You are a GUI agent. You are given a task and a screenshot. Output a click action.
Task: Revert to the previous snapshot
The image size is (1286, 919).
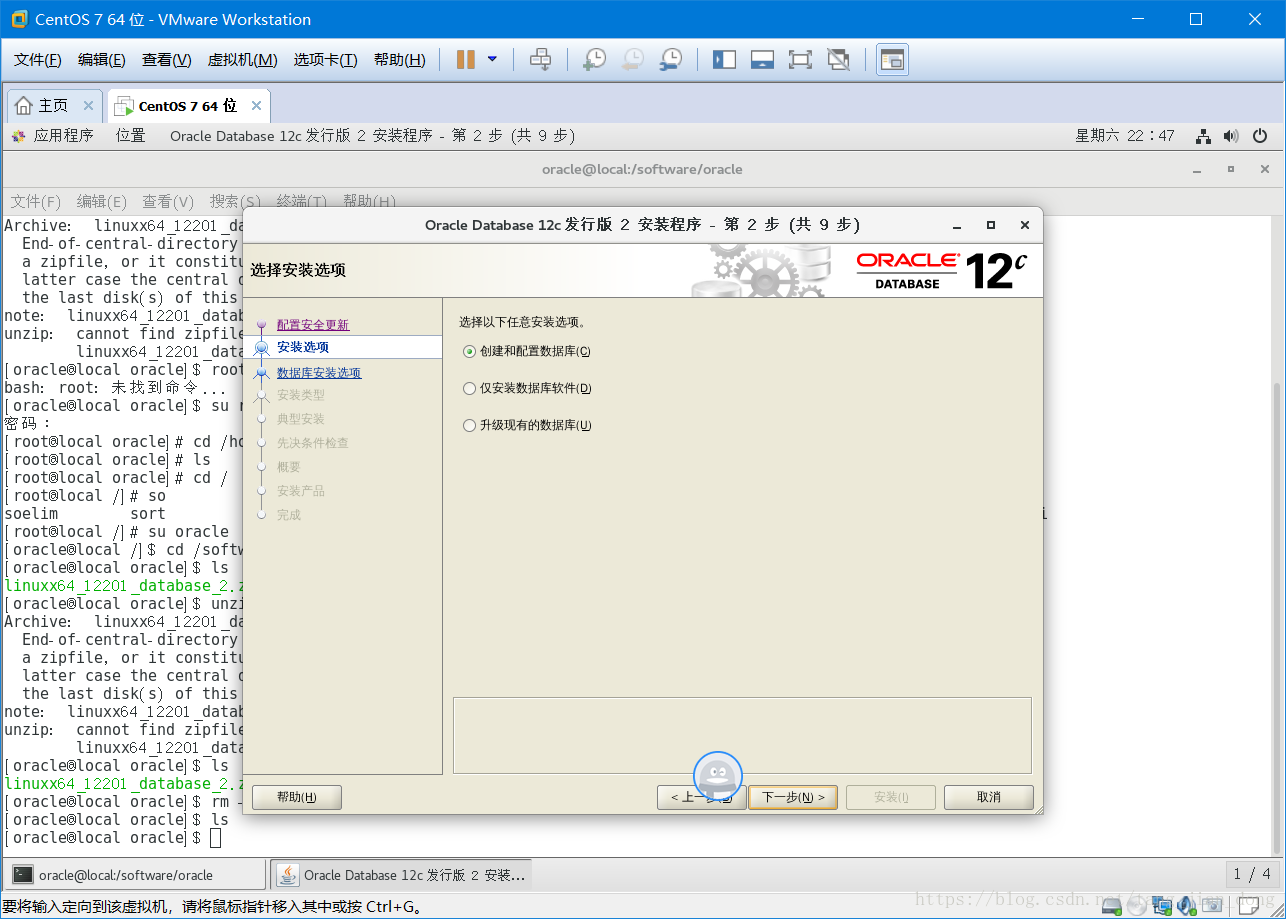click(x=632, y=60)
